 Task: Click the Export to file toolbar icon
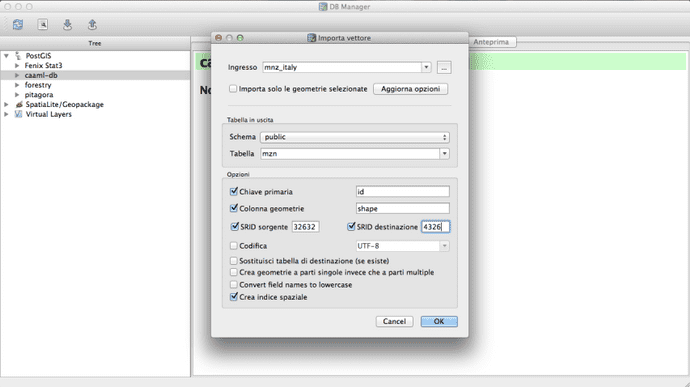tap(92, 25)
